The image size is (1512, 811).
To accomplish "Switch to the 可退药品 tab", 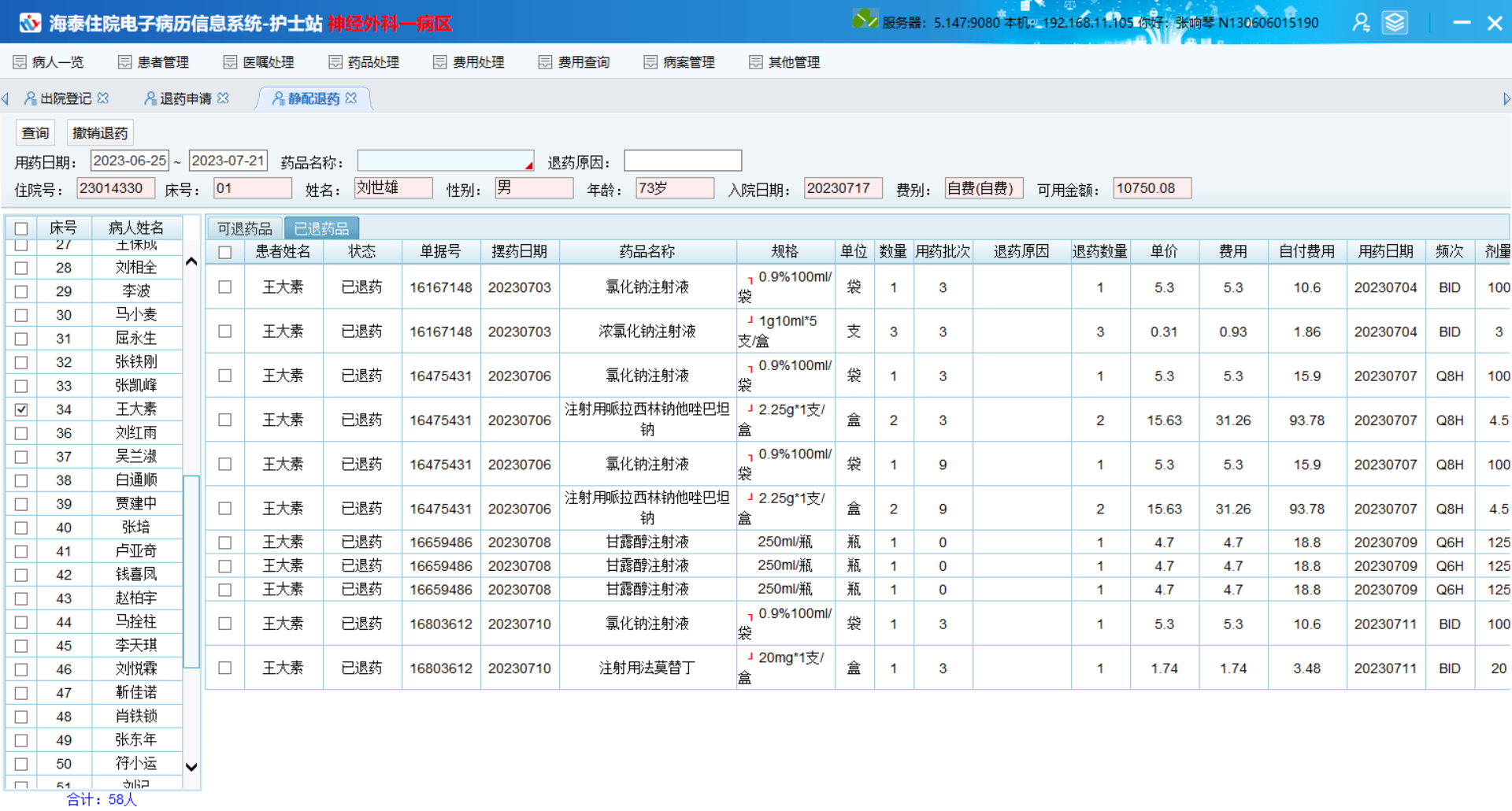I will (245, 228).
